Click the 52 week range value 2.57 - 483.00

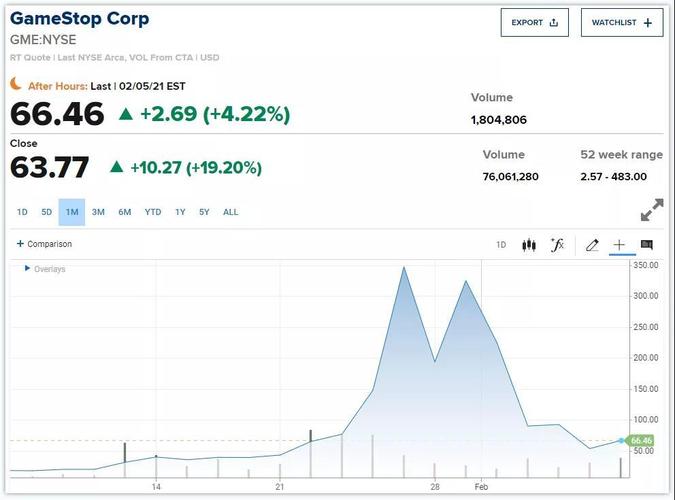click(x=613, y=177)
